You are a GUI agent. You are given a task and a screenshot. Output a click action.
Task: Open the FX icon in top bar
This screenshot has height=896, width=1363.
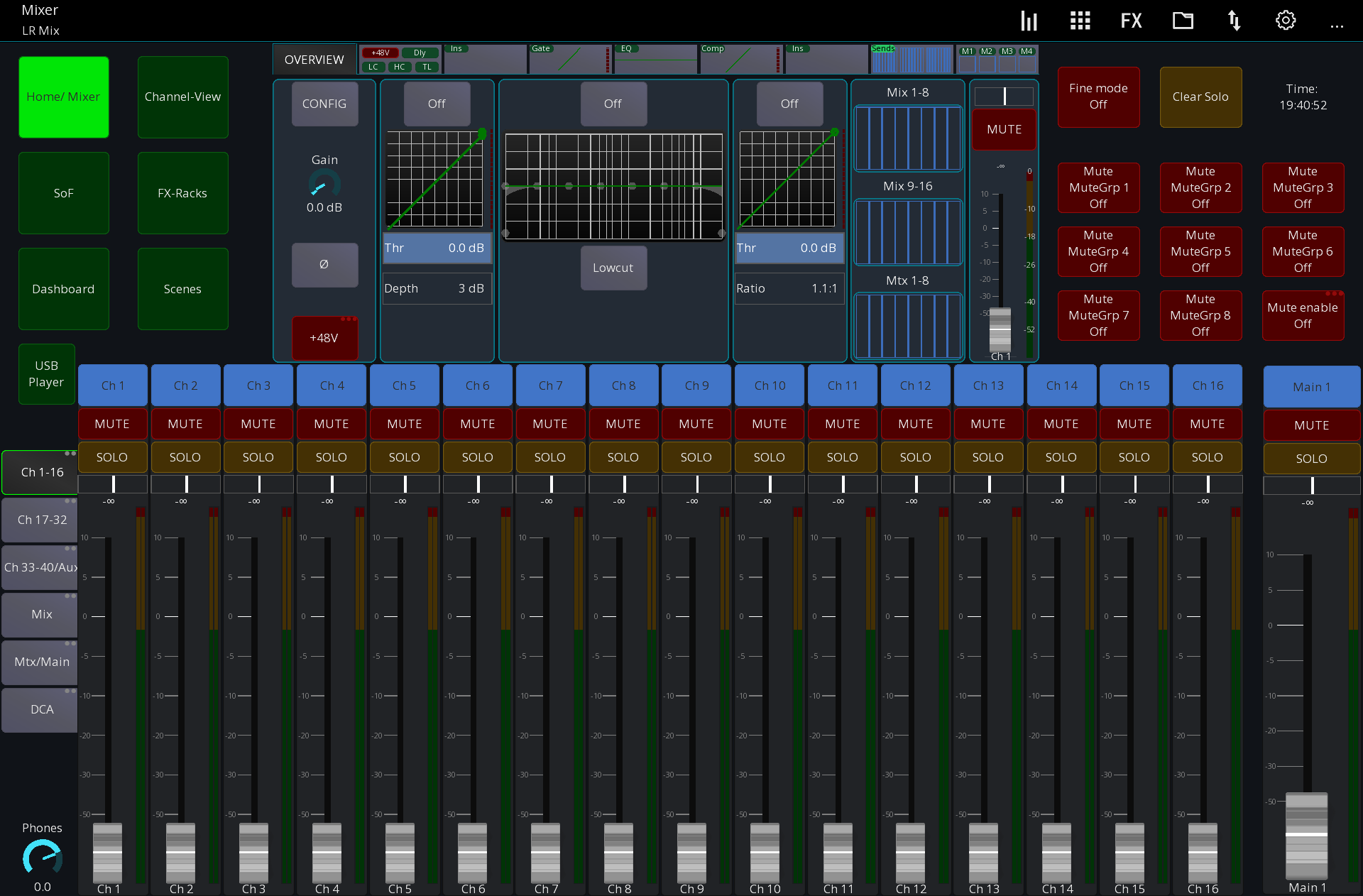tap(1131, 21)
